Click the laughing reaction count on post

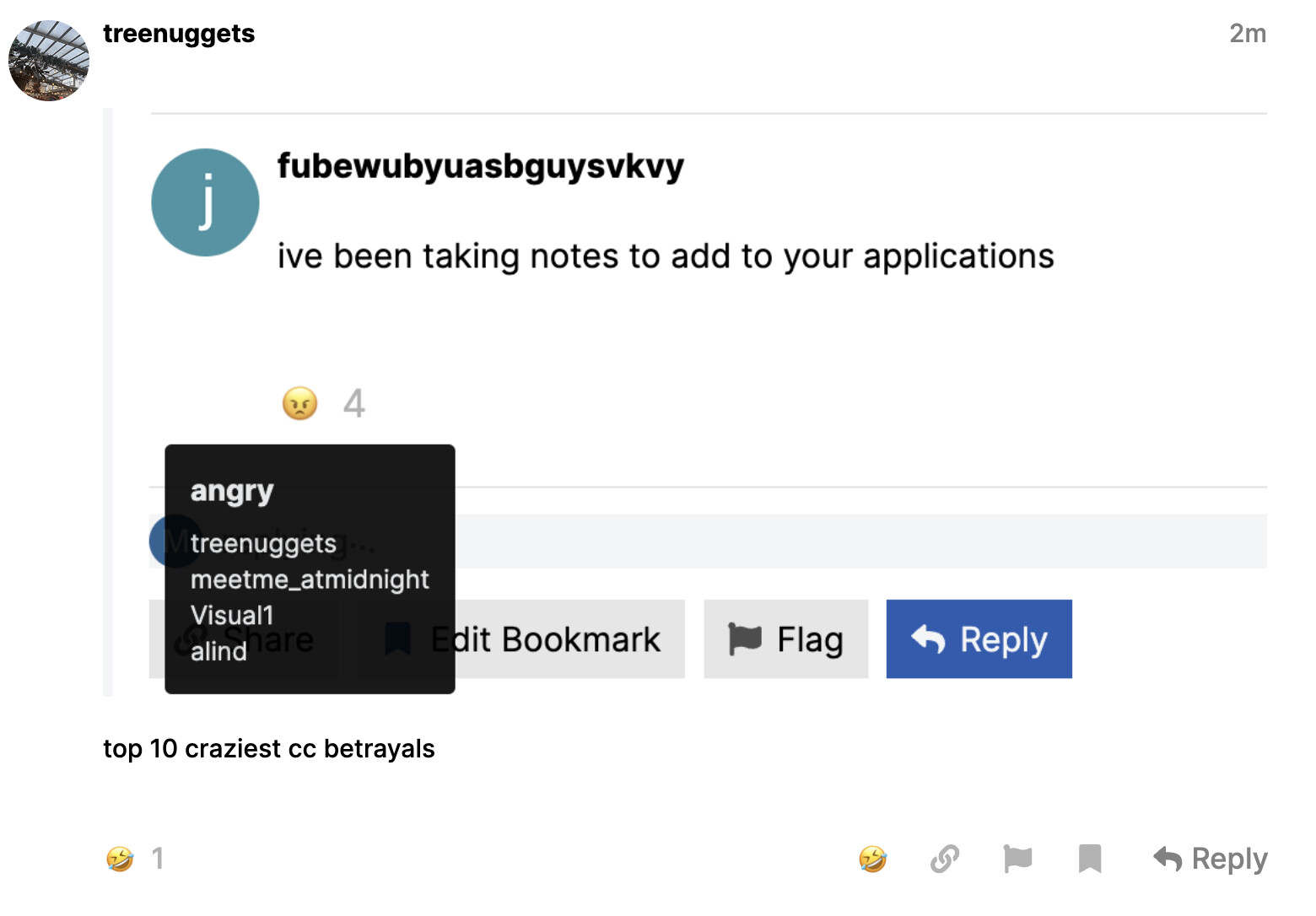click(x=158, y=859)
